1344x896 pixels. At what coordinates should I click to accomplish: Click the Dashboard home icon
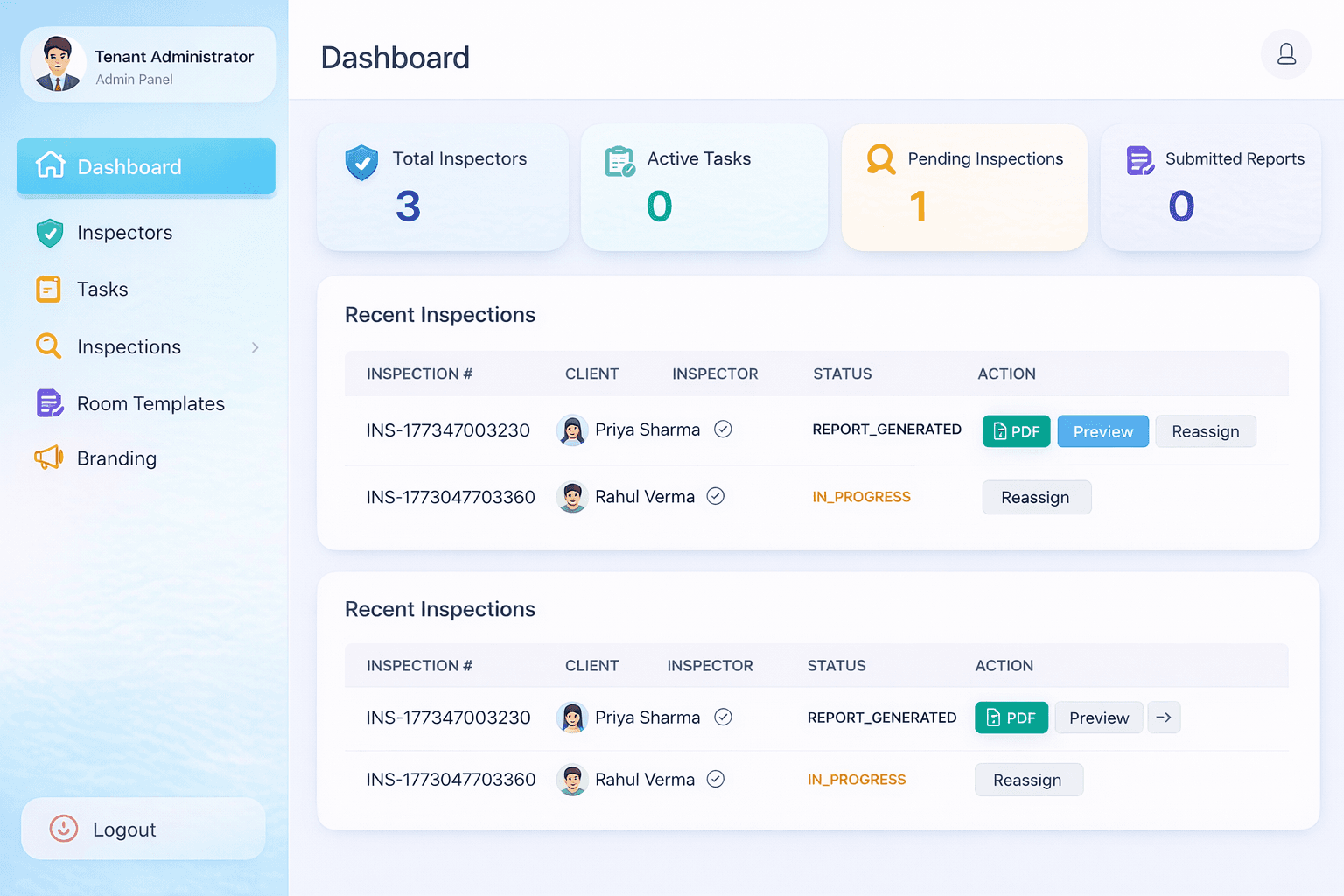coord(51,164)
